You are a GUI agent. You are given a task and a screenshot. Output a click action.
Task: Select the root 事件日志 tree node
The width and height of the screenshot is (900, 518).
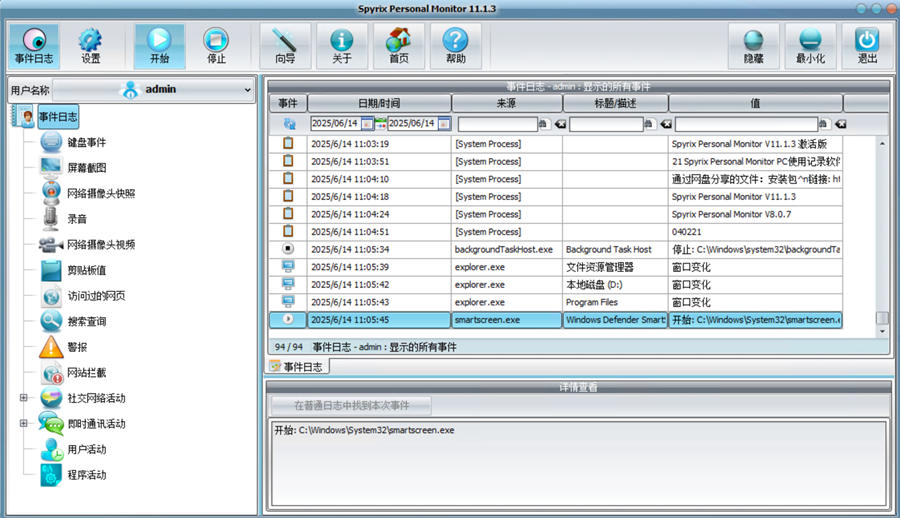coord(58,117)
